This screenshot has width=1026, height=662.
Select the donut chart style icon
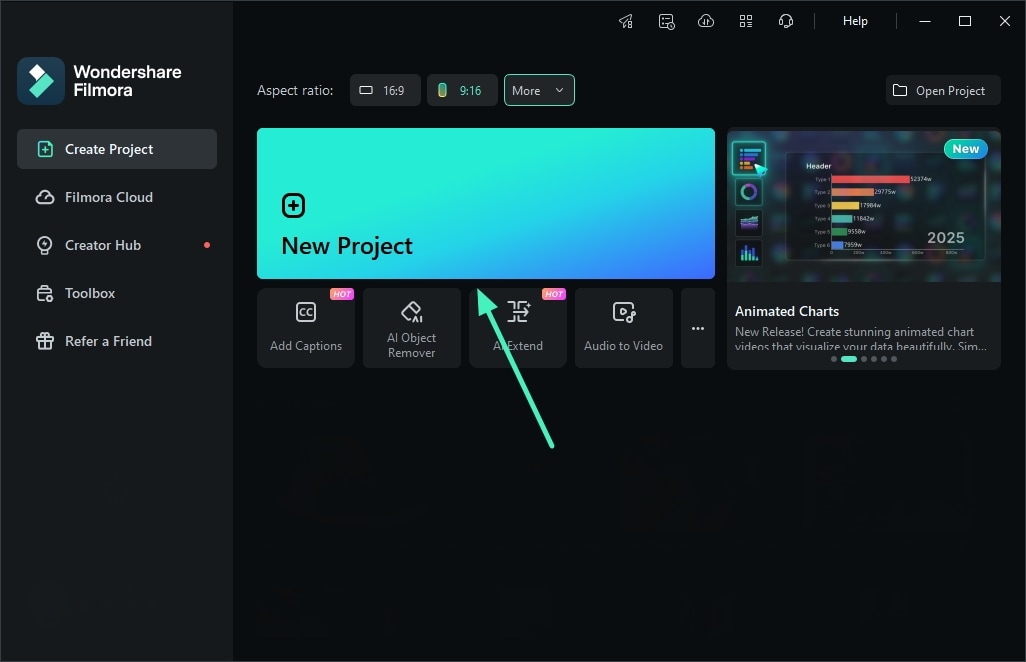coord(748,190)
